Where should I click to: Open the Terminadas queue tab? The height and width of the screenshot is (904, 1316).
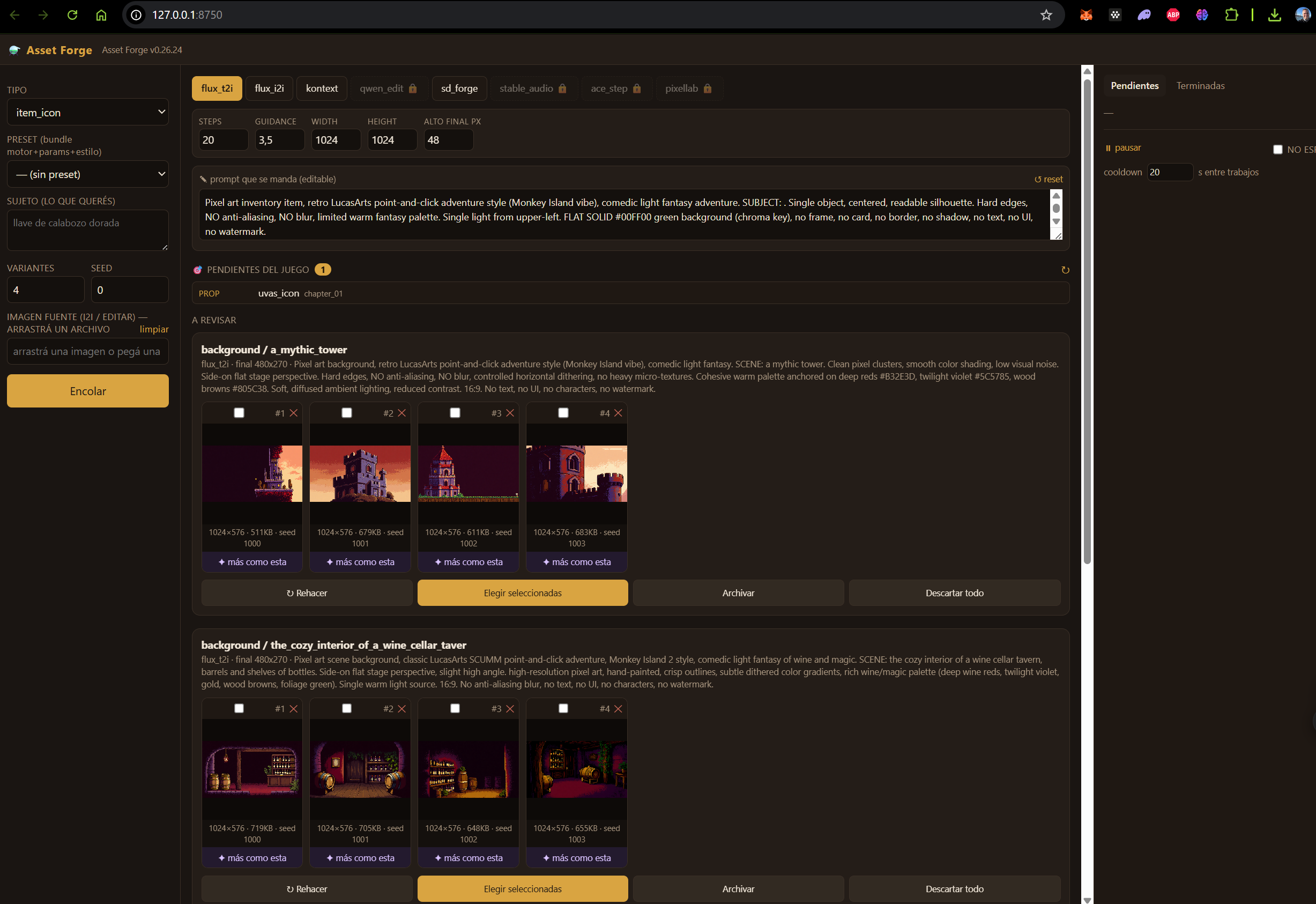(1201, 86)
